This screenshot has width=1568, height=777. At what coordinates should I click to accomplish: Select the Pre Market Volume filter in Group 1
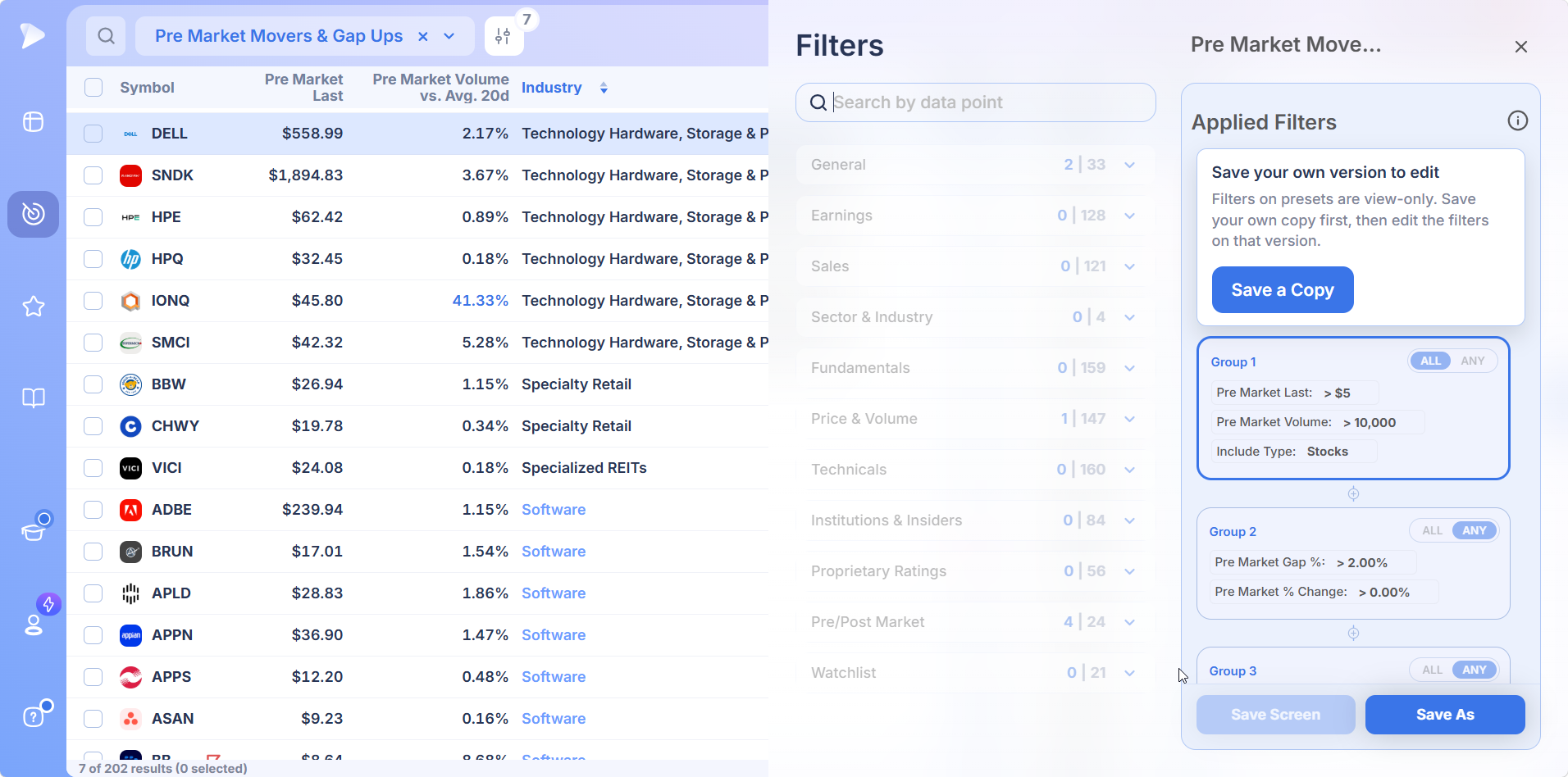(x=1318, y=422)
